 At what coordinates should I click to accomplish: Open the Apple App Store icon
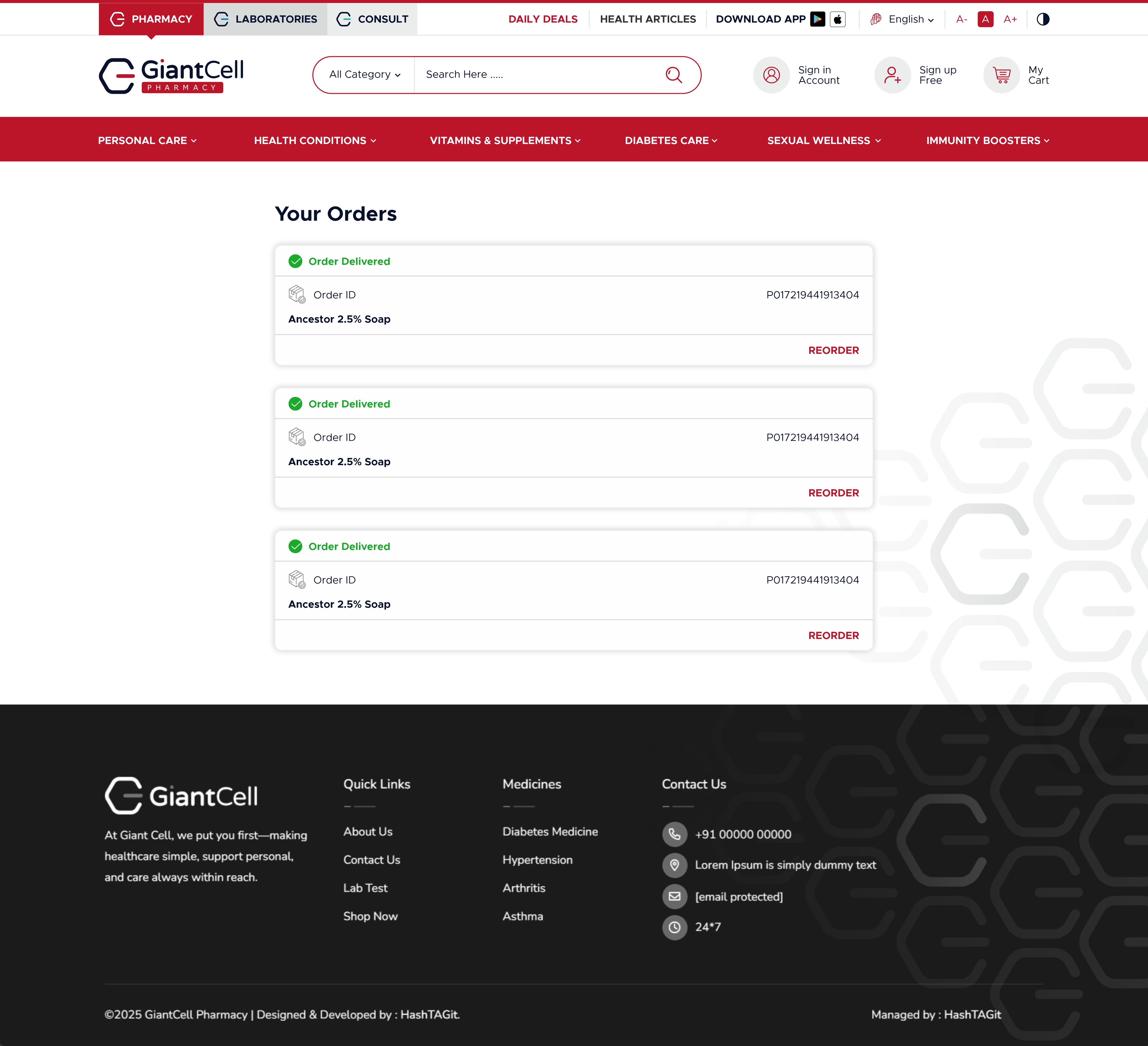tap(838, 19)
